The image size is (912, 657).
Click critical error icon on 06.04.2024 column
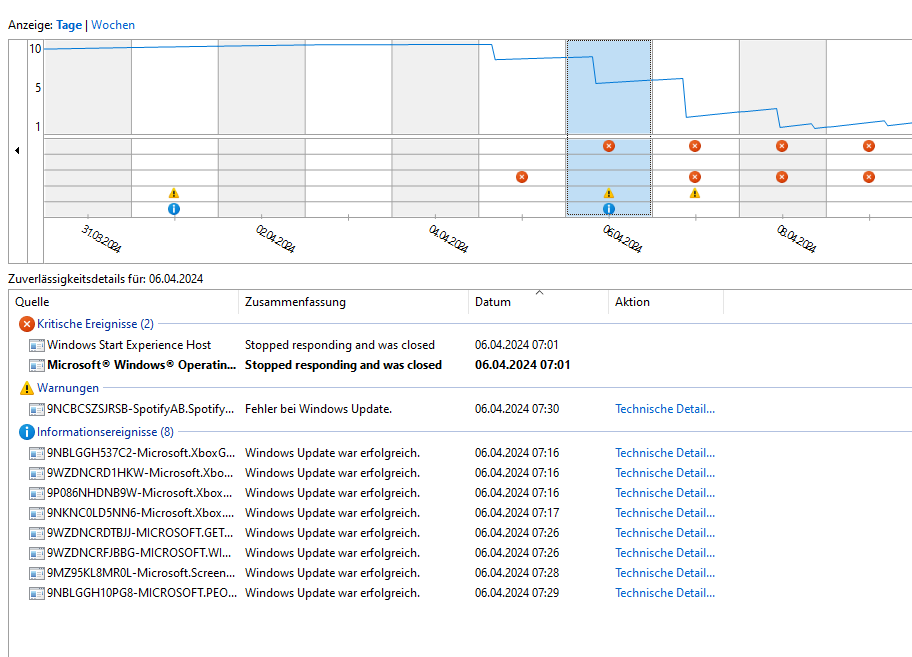[608, 146]
